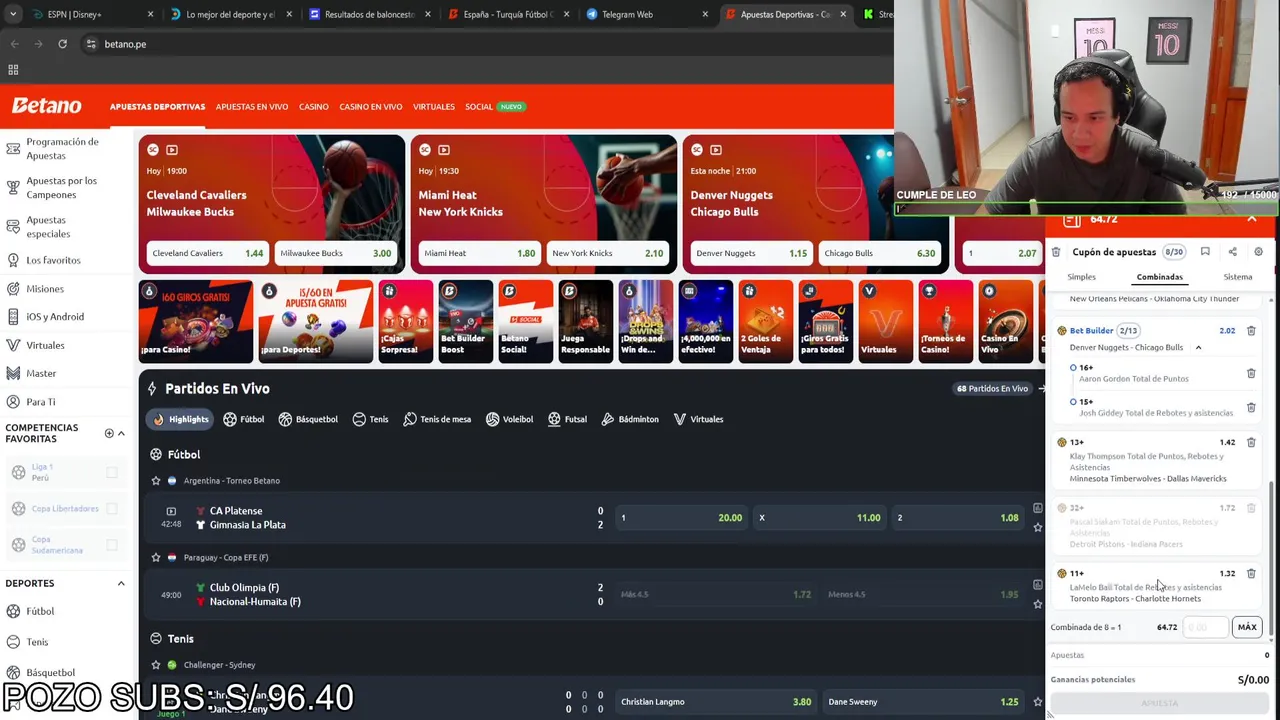Open the 68 Partidos En Vivo link

(x=992, y=389)
